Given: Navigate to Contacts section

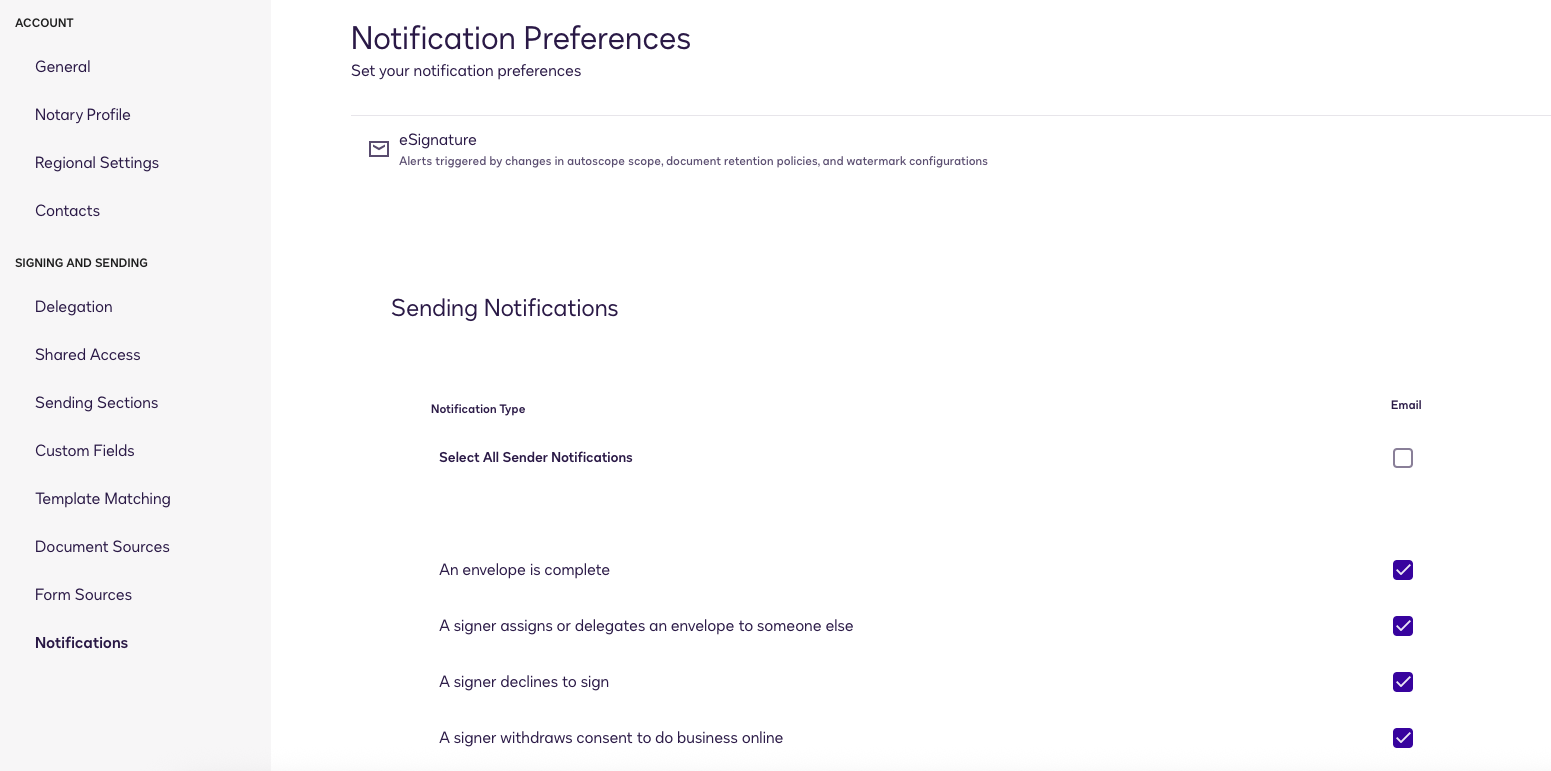Looking at the screenshot, I should (x=68, y=211).
